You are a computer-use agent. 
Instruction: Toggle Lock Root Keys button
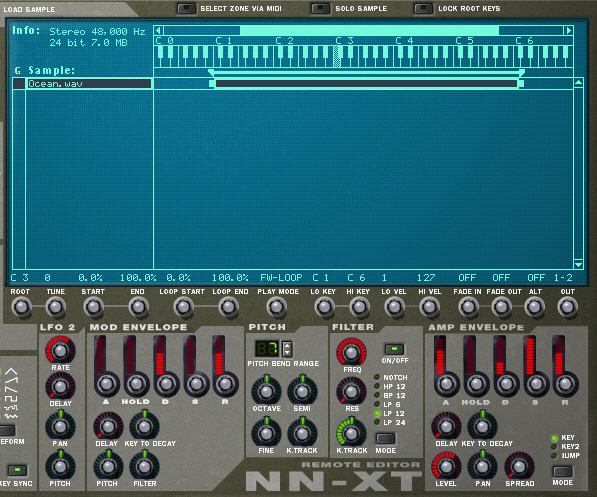tap(423, 8)
